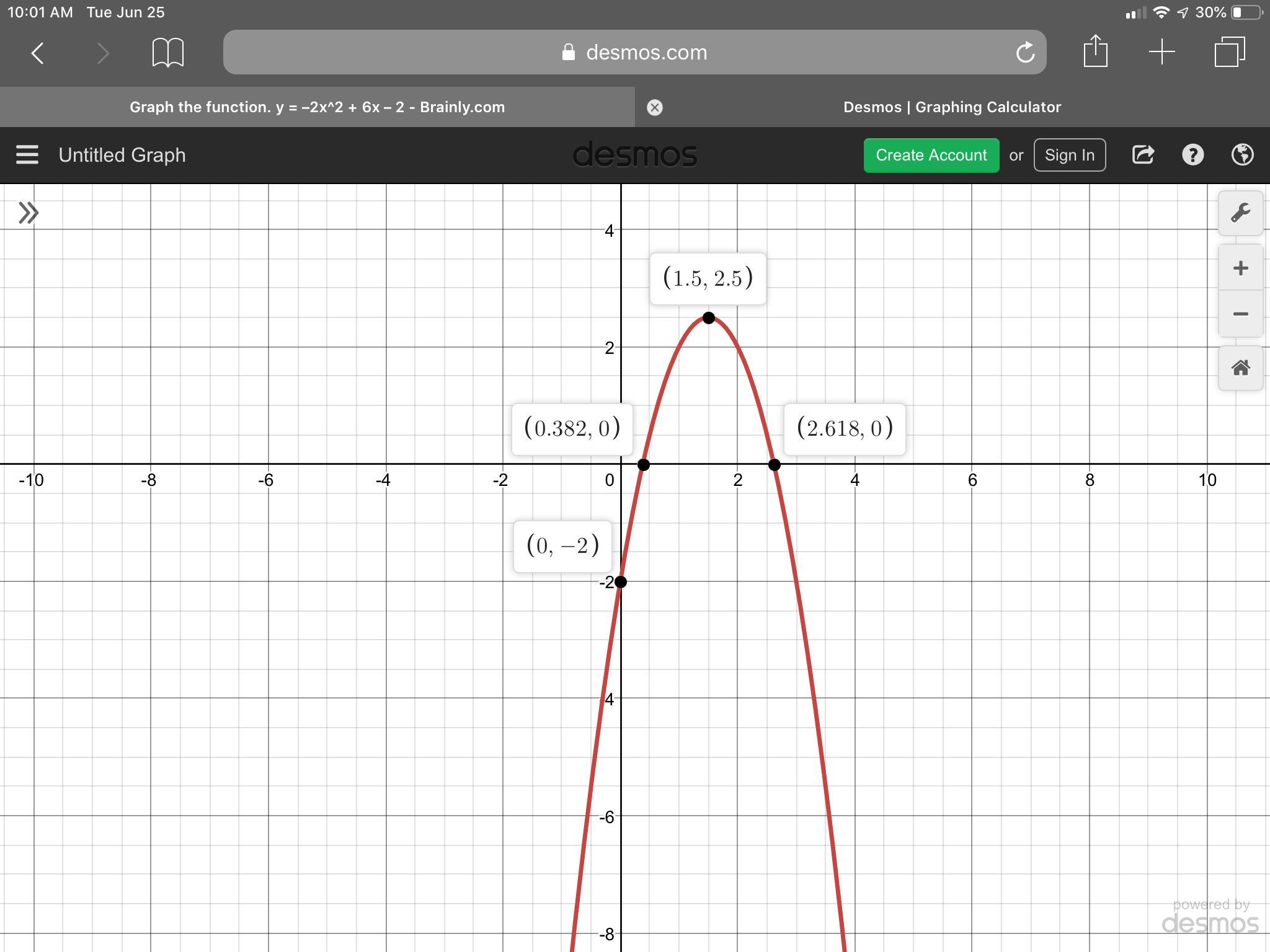This screenshot has height=952, width=1270.
Task: Expand the expression list panel
Action: coord(29,213)
